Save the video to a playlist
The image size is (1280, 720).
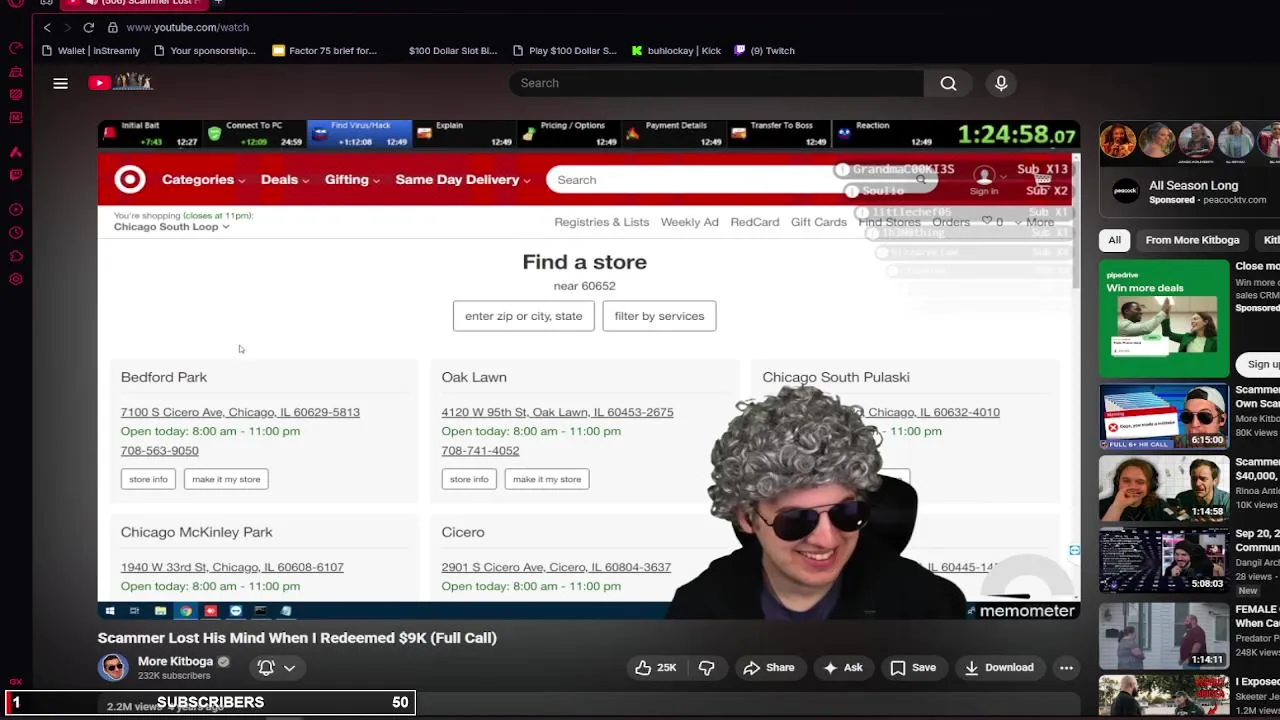[x=913, y=667]
